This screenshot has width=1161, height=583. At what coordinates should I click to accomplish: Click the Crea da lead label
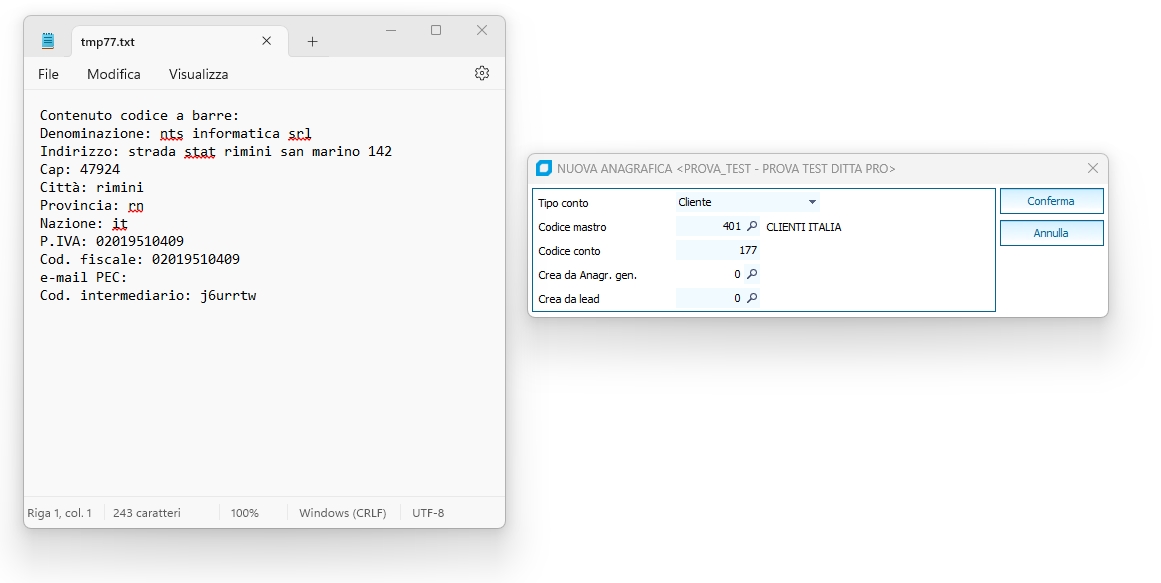(x=569, y=299)
